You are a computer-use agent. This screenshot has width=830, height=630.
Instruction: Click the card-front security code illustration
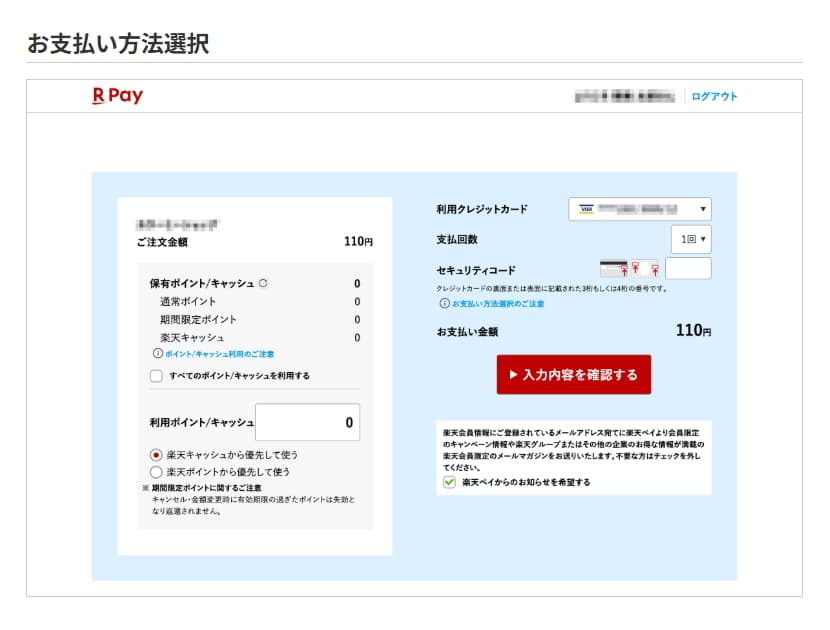[x=643, y=270]
